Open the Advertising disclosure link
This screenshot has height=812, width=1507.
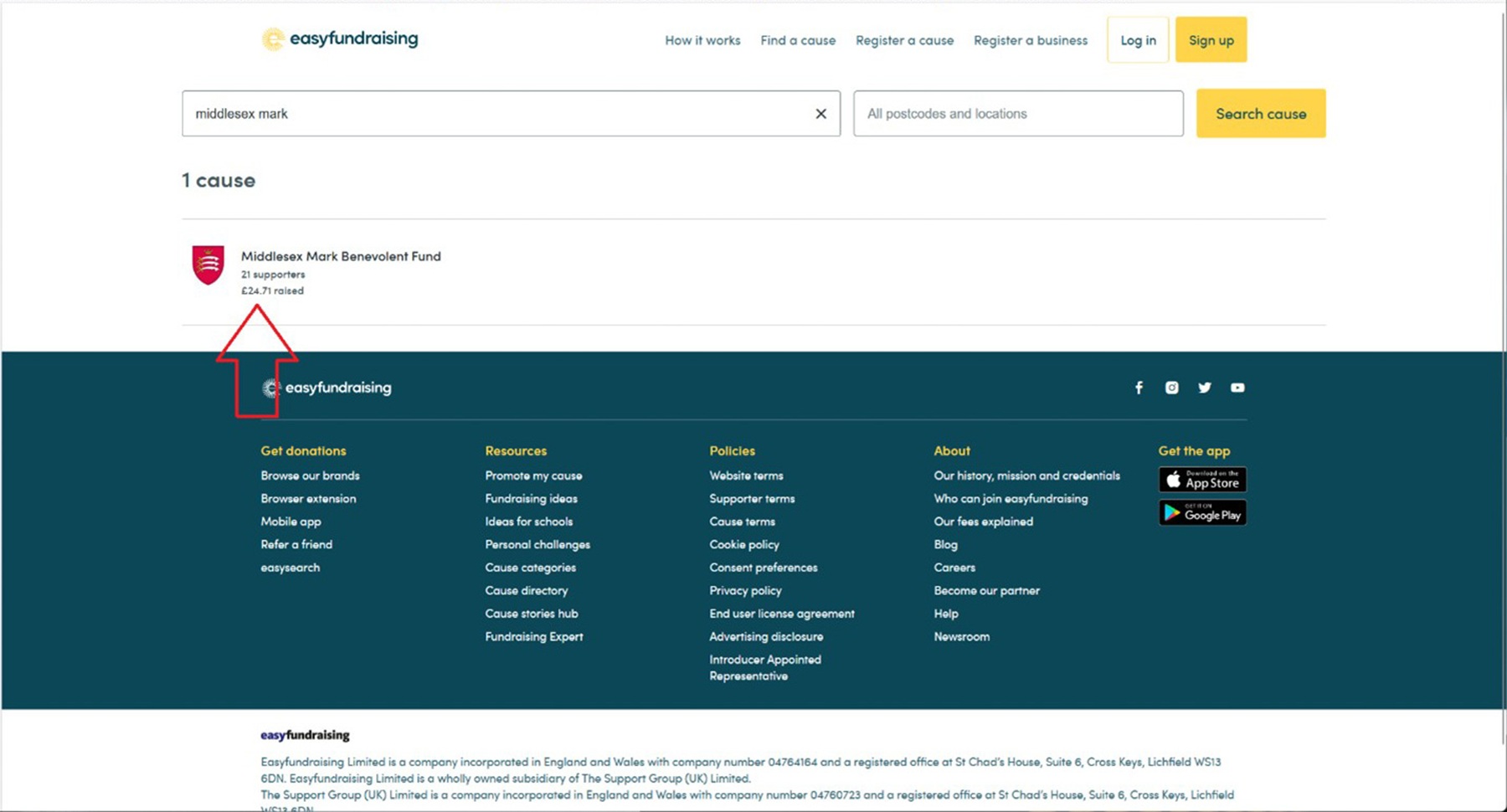(x=766, y=636)
